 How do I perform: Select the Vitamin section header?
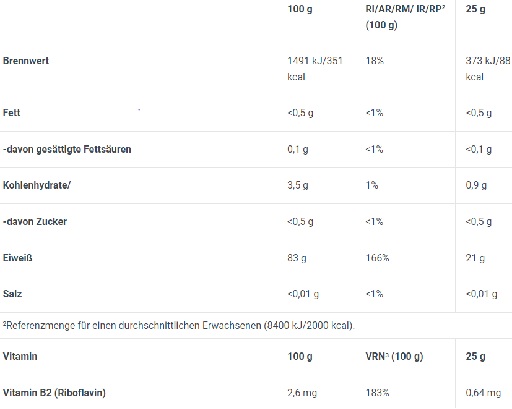point(20,356)
